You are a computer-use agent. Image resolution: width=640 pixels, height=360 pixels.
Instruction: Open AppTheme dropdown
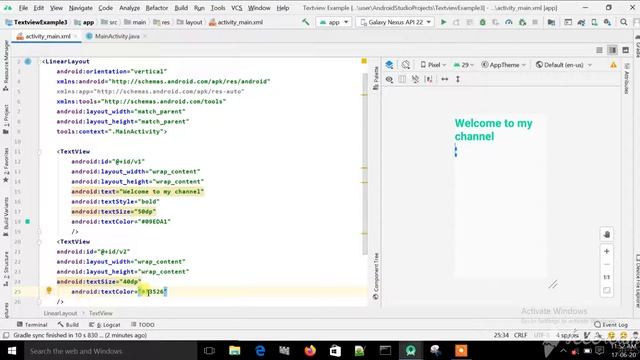(x=504, y=65)
